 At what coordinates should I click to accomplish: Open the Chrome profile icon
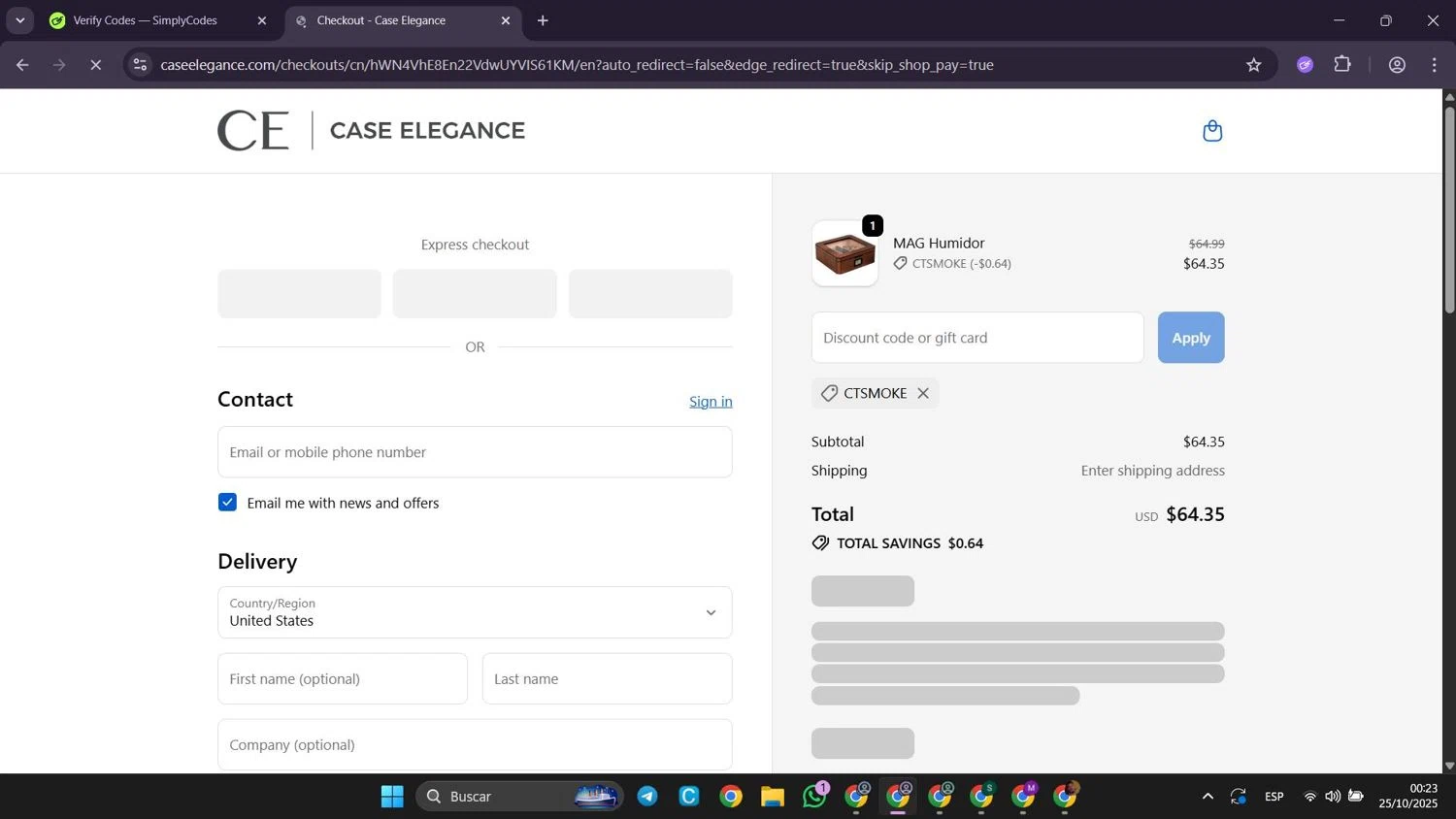(1397, 65)
